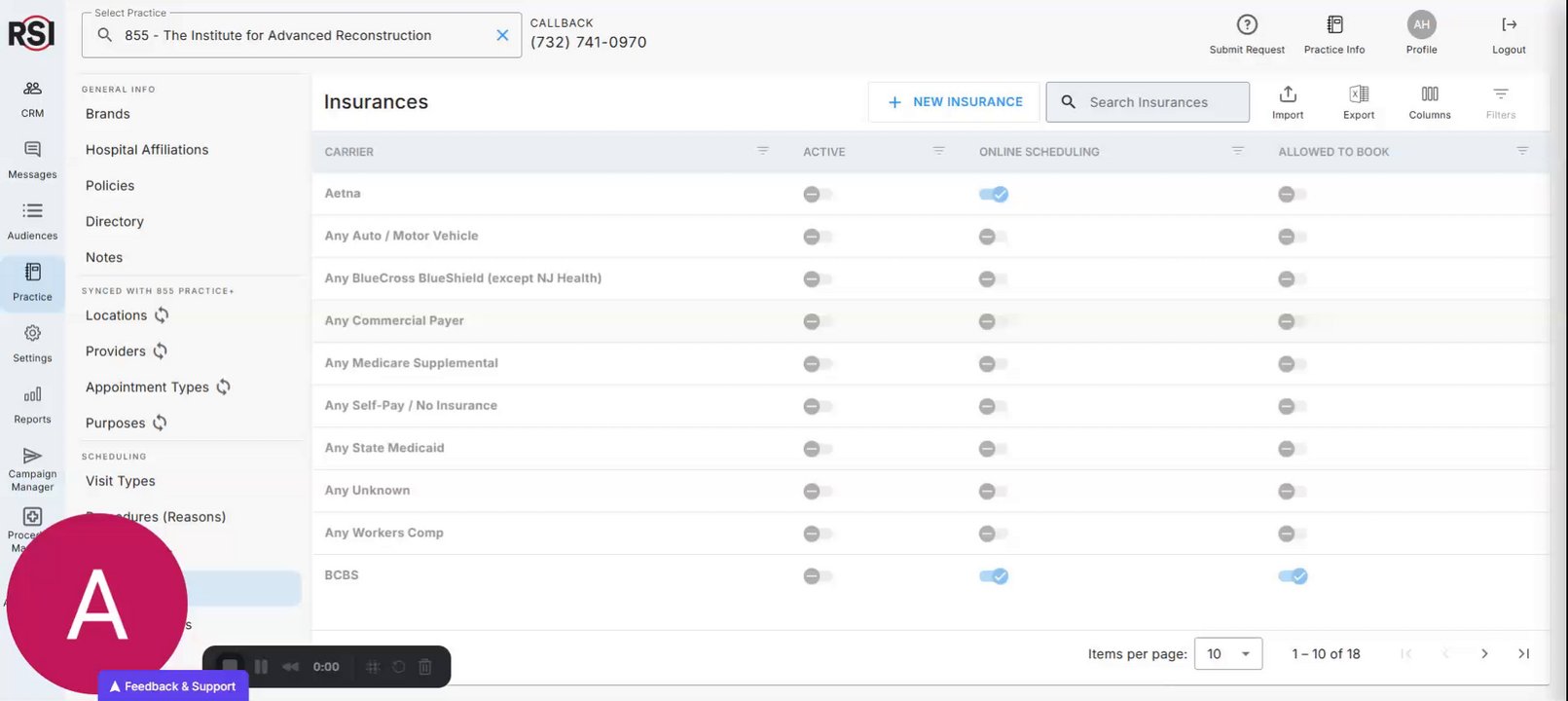Click the New Insurance button
The height and width of the screenshot is (701, 1568).
tap(954, 102)
